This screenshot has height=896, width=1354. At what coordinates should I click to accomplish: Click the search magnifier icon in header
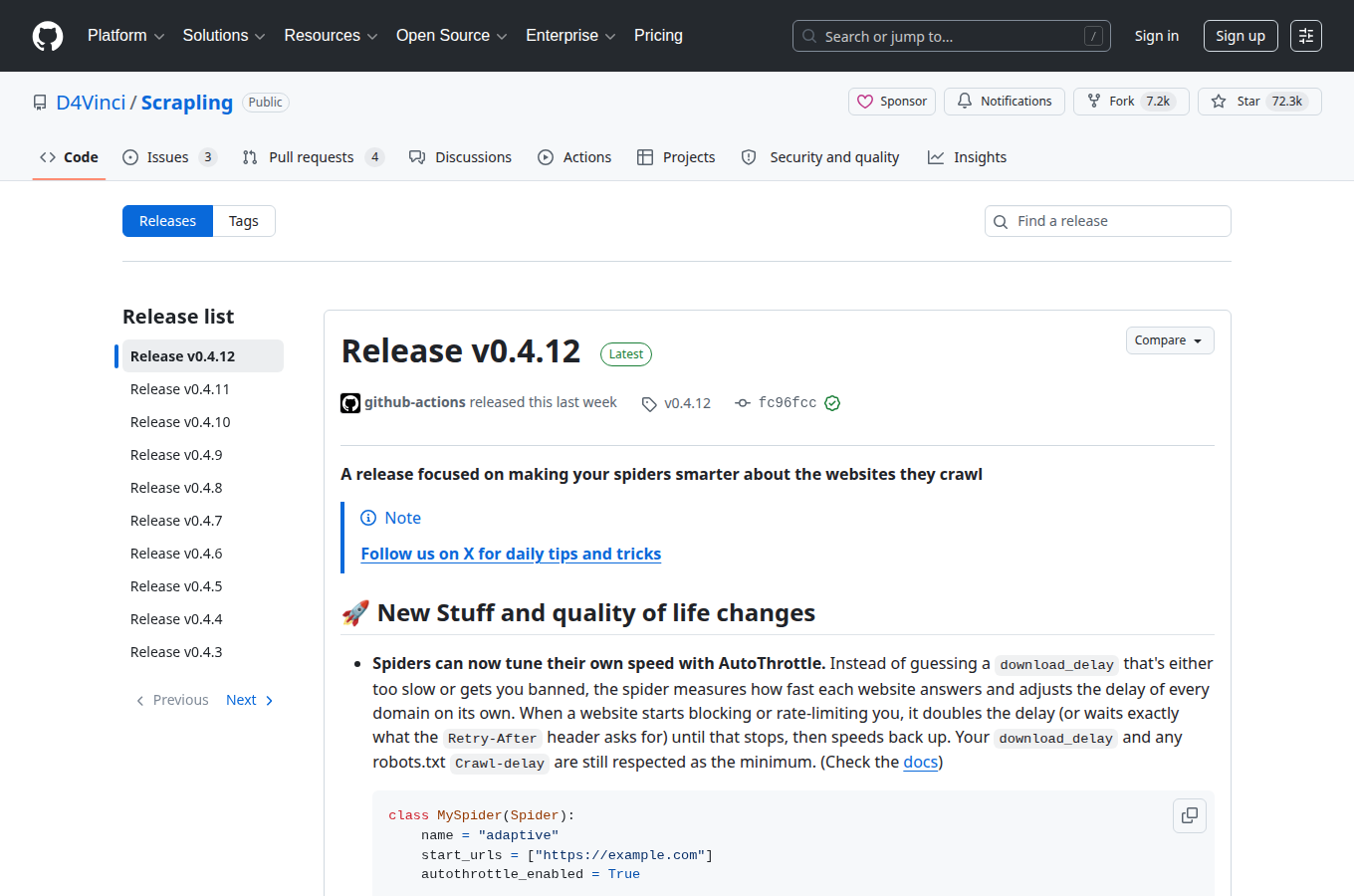pos(810,36)
